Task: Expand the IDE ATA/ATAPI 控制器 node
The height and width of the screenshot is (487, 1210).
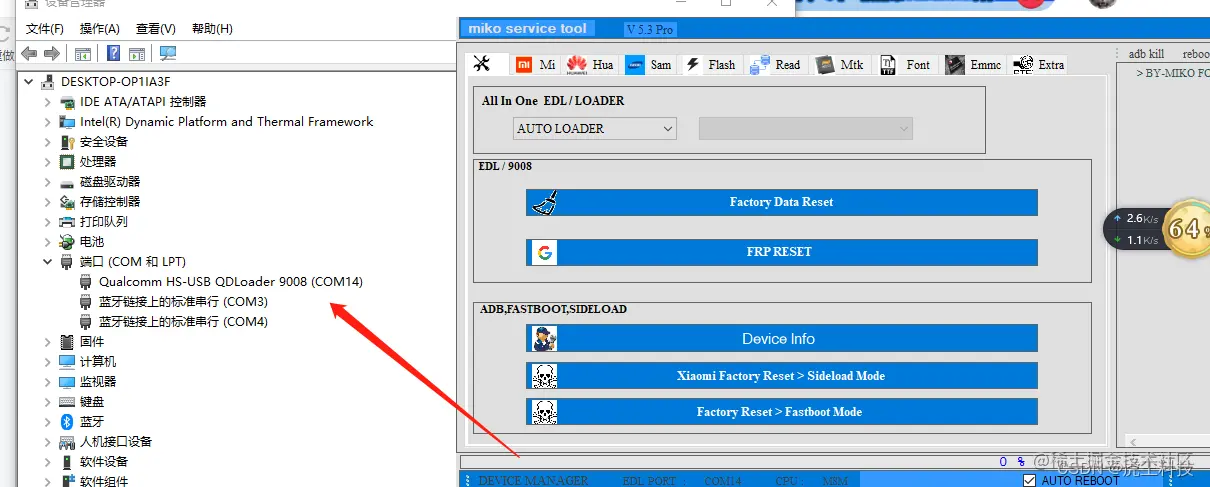Action: point(47,102)
